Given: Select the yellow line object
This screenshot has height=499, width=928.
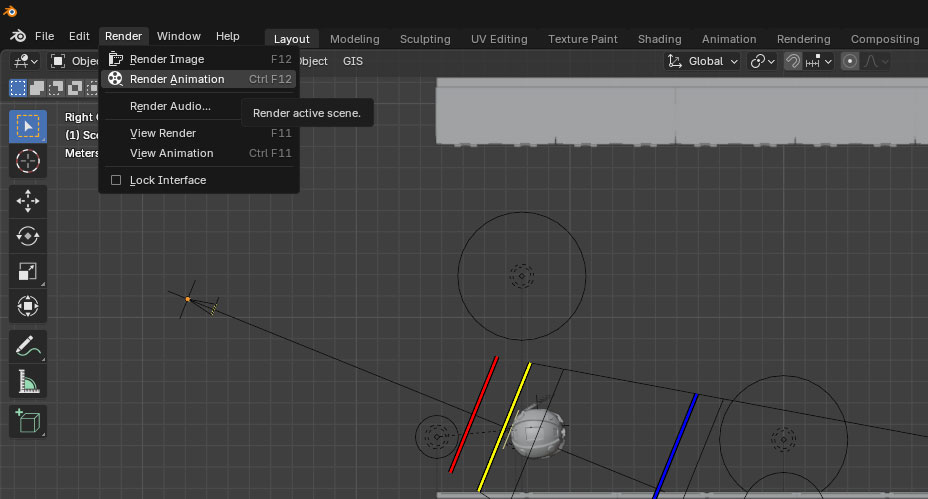Looking at the screenshot, I should pyautogui.click(x=504, y=427).
